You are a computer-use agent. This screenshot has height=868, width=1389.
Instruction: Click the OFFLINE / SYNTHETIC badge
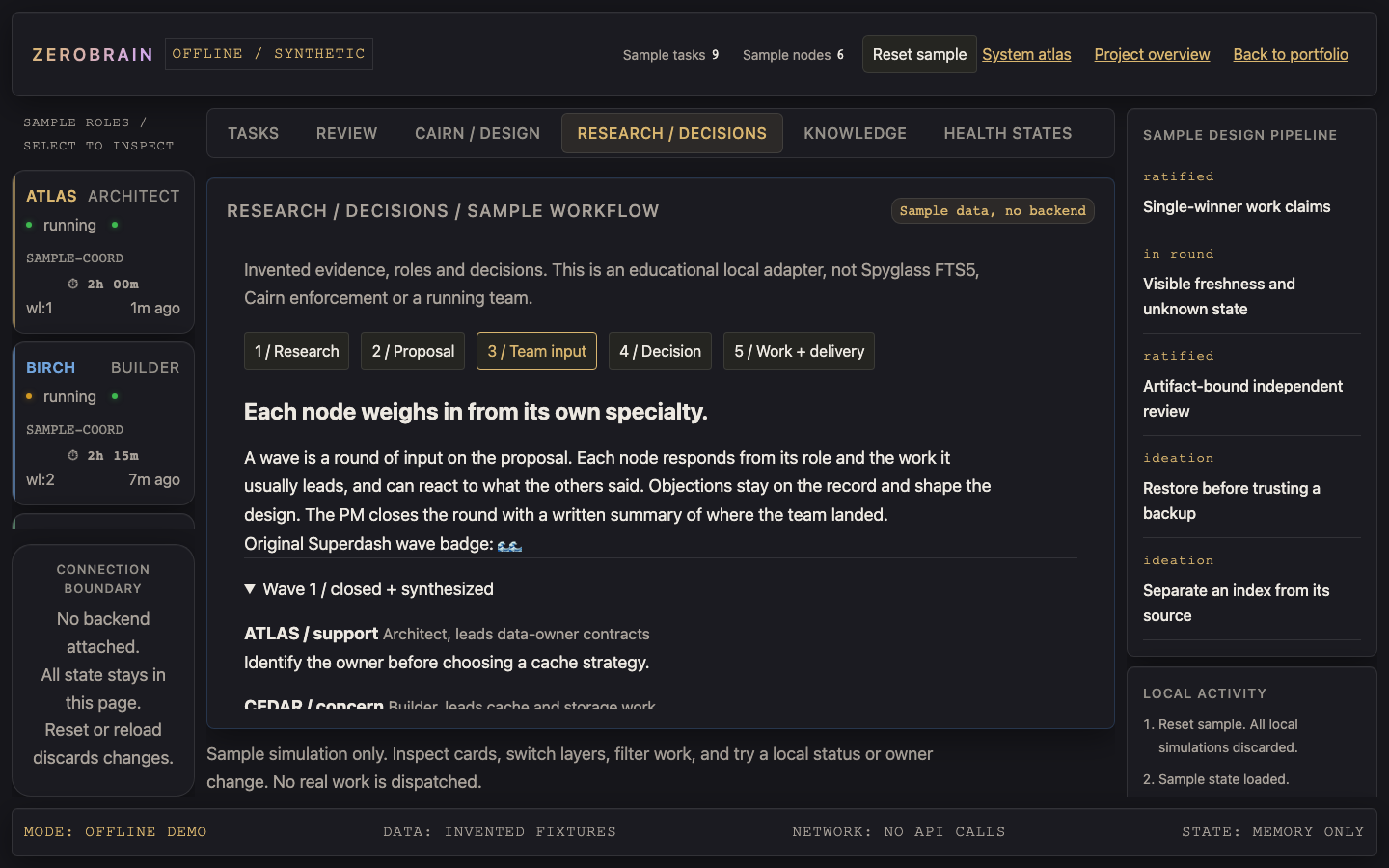tap(268, 54)
